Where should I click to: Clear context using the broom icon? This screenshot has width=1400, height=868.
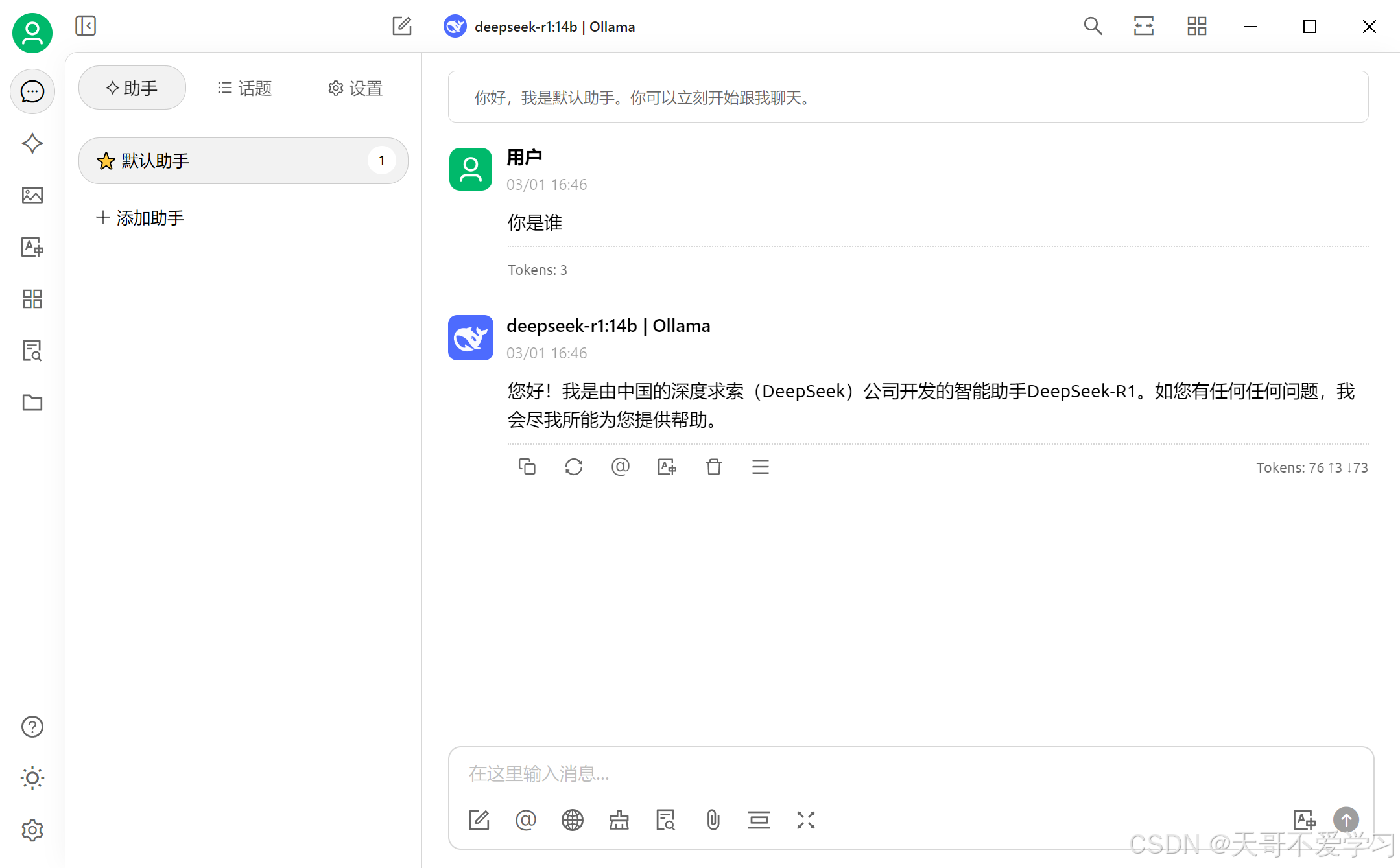(619, 820)
